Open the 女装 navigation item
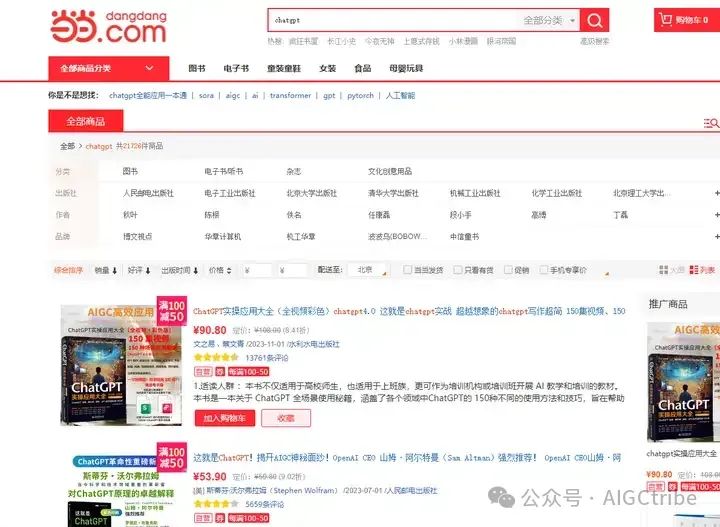Viewport: 720px width, 527px height. tap(327, 68)
